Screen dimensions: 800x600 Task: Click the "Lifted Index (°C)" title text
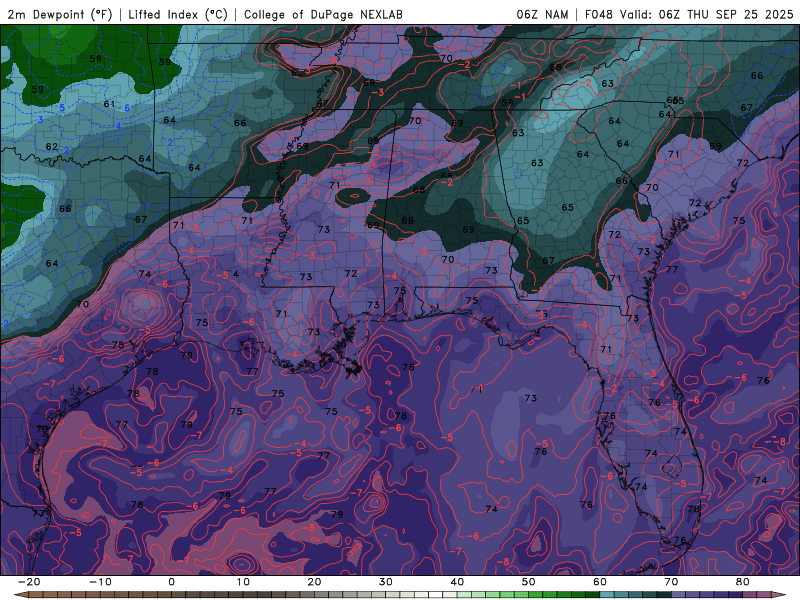pyautogui.click(x=178, y=15)
